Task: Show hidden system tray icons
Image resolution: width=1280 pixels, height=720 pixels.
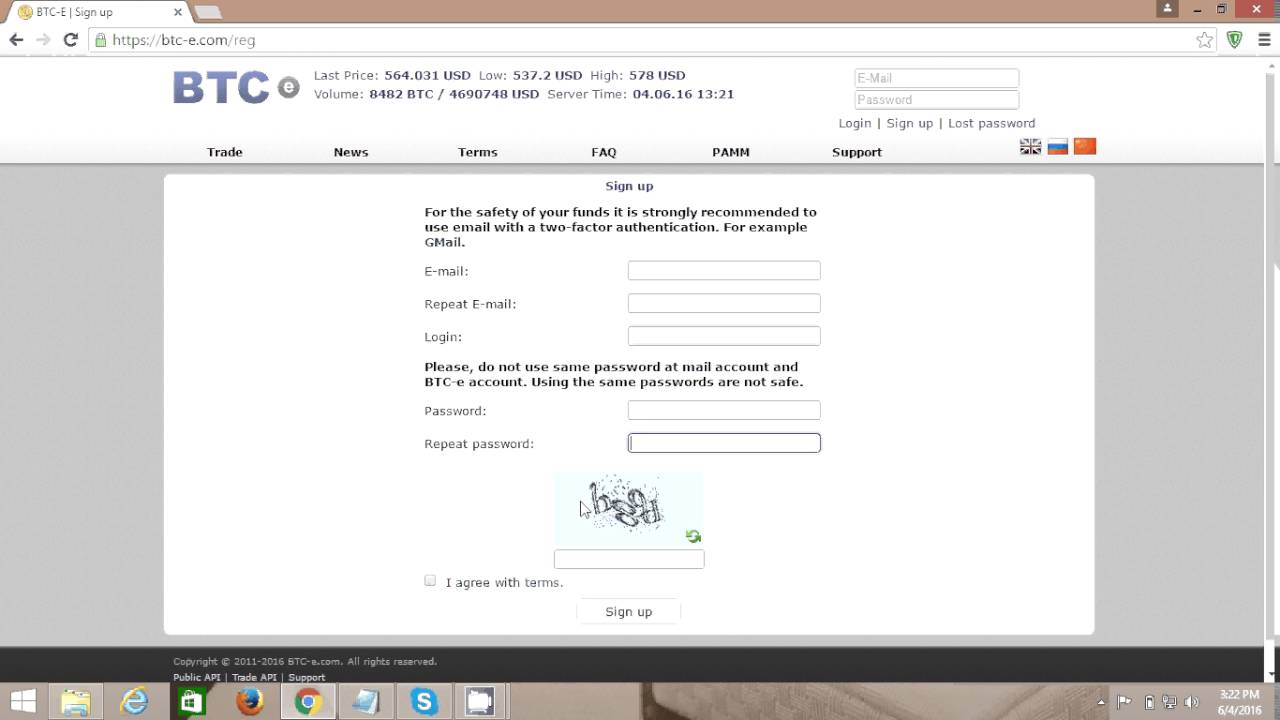Action: tap(1101, 702)
